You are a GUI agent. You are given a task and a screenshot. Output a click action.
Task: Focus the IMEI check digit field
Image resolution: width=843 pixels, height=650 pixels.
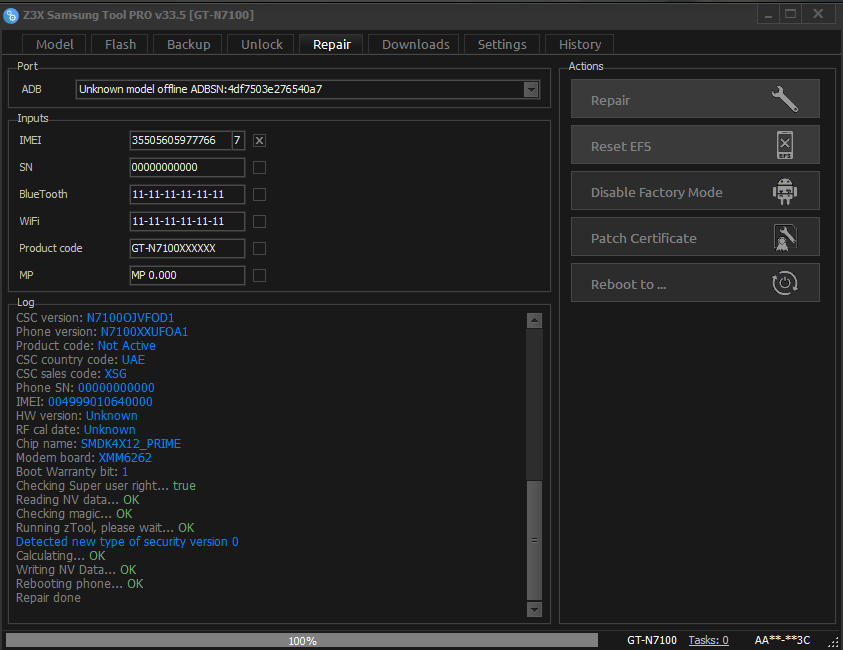[238, 141]
